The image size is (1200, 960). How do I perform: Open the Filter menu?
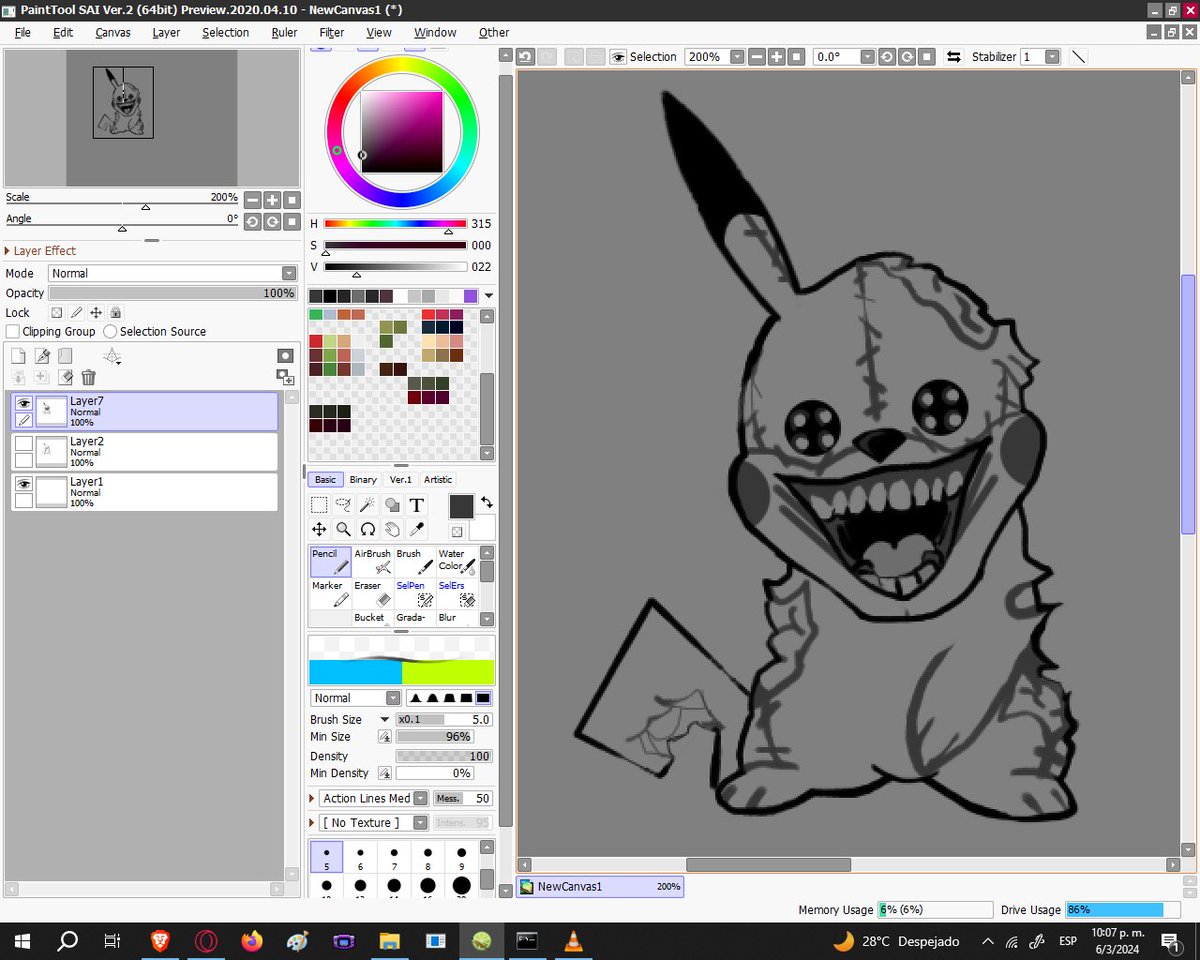[x=332, y=32]
